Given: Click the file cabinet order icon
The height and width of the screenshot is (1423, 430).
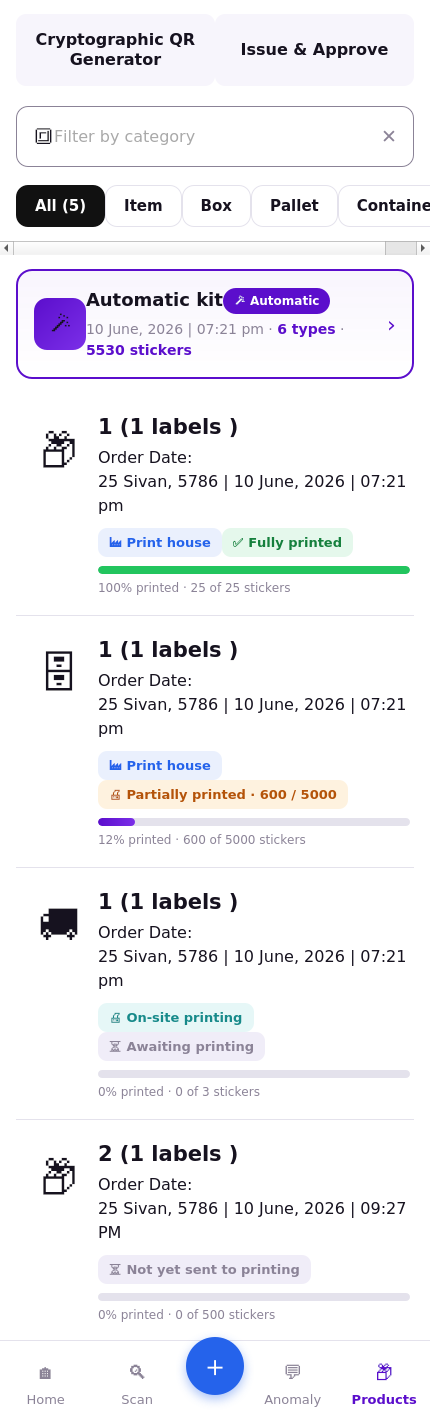Looking at the screenshot, I should coord(59,671).
